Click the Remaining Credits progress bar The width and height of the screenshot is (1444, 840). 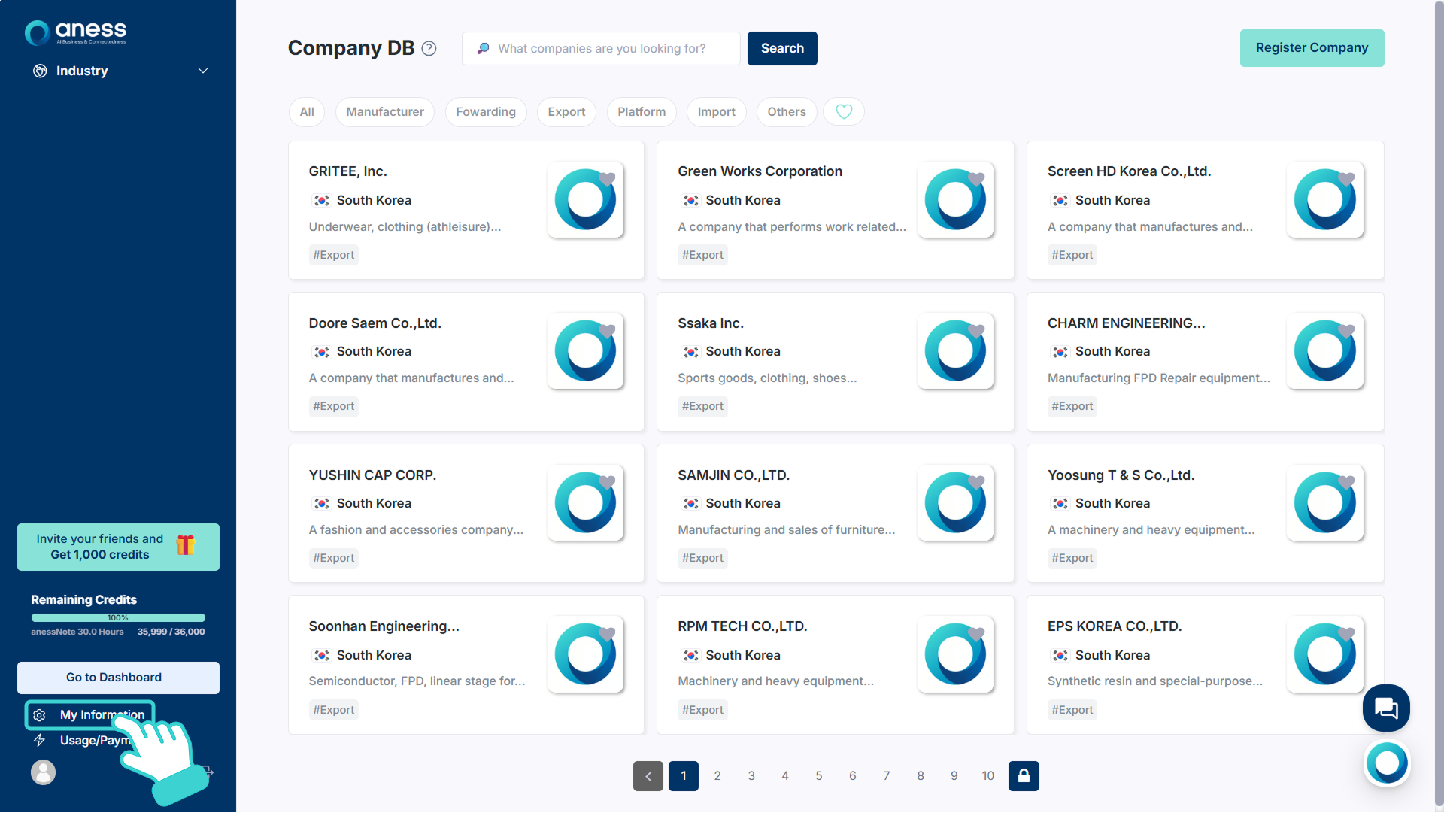click(x=118, y=617)
